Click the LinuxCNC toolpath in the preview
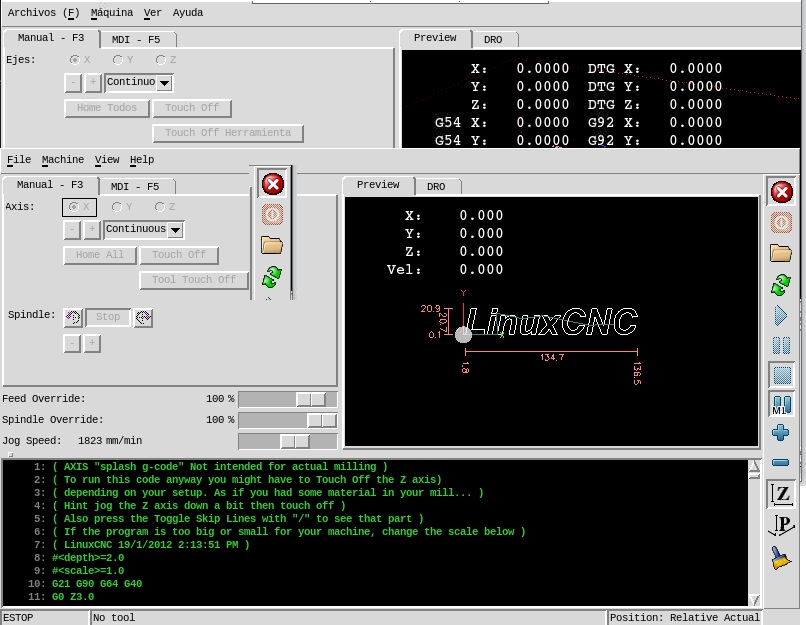The height and width of the screenshot is (625, 806). coord(552,322)
